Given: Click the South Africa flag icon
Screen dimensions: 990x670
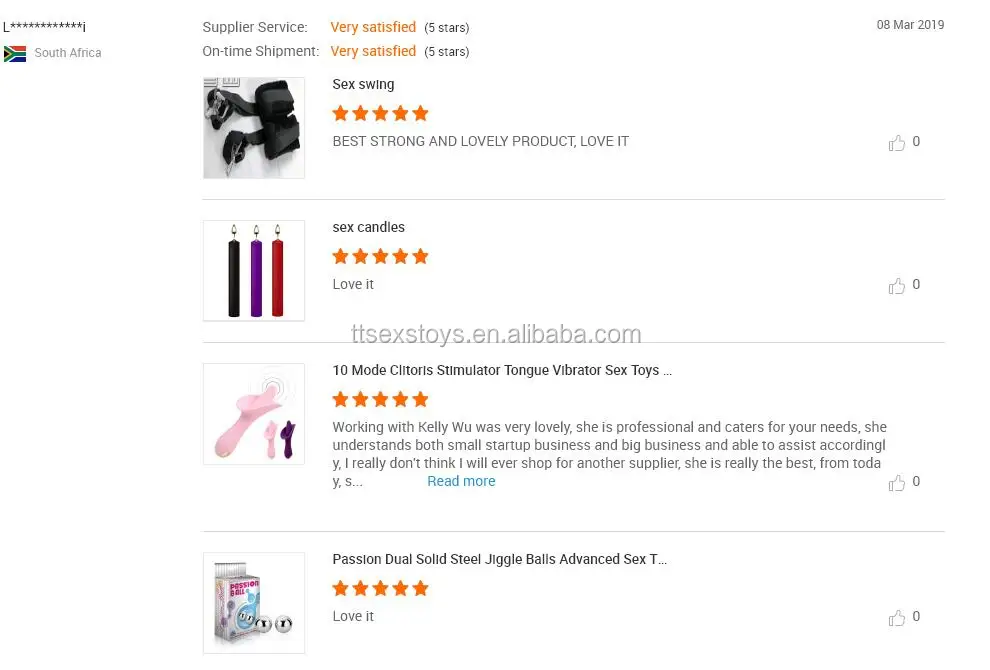Looking at the screenshot, I should pos(15,53).
